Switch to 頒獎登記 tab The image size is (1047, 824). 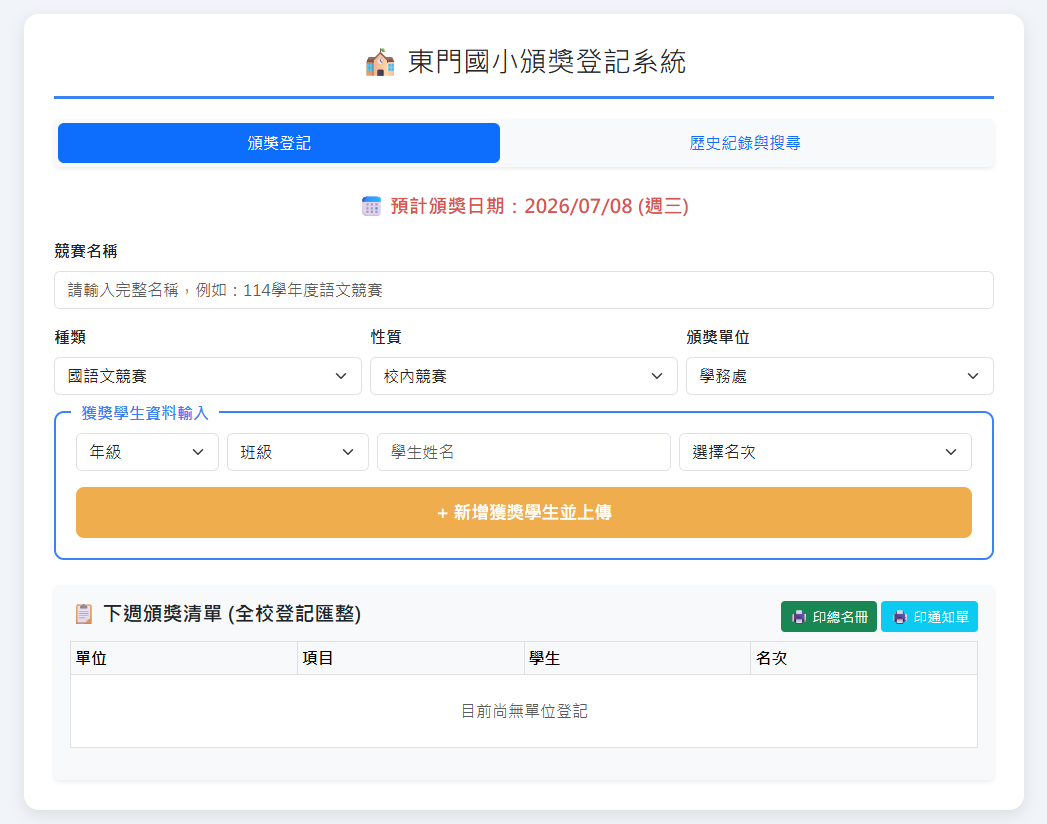[279, 143]
